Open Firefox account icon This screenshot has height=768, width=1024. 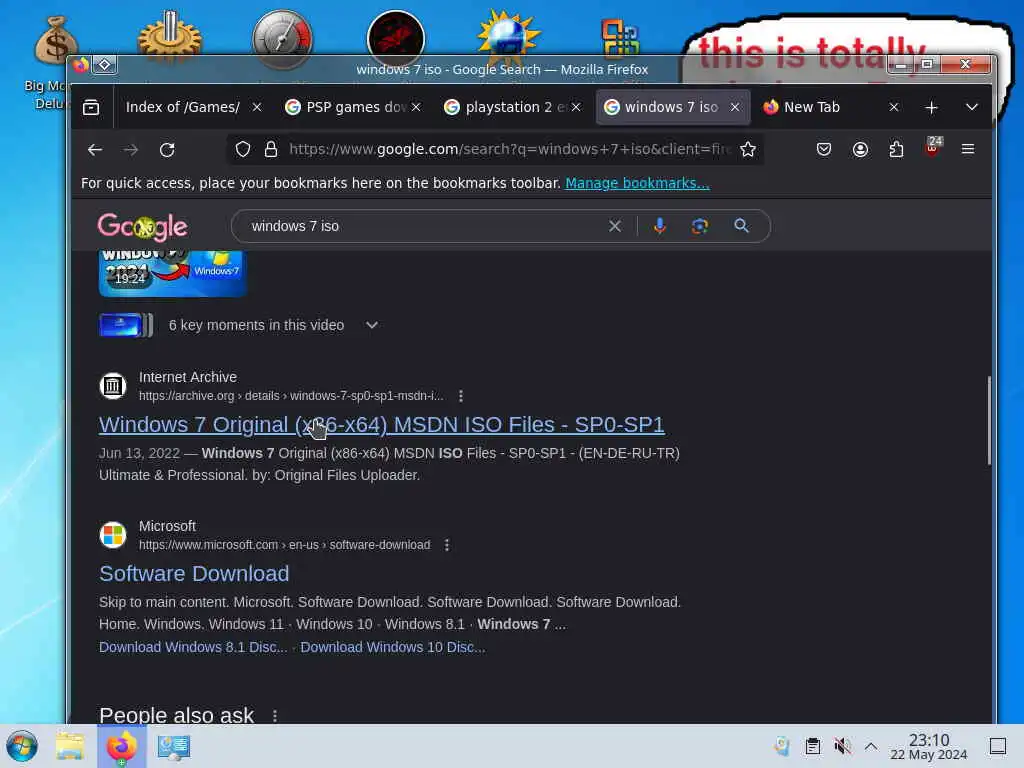tap(860, 150)
